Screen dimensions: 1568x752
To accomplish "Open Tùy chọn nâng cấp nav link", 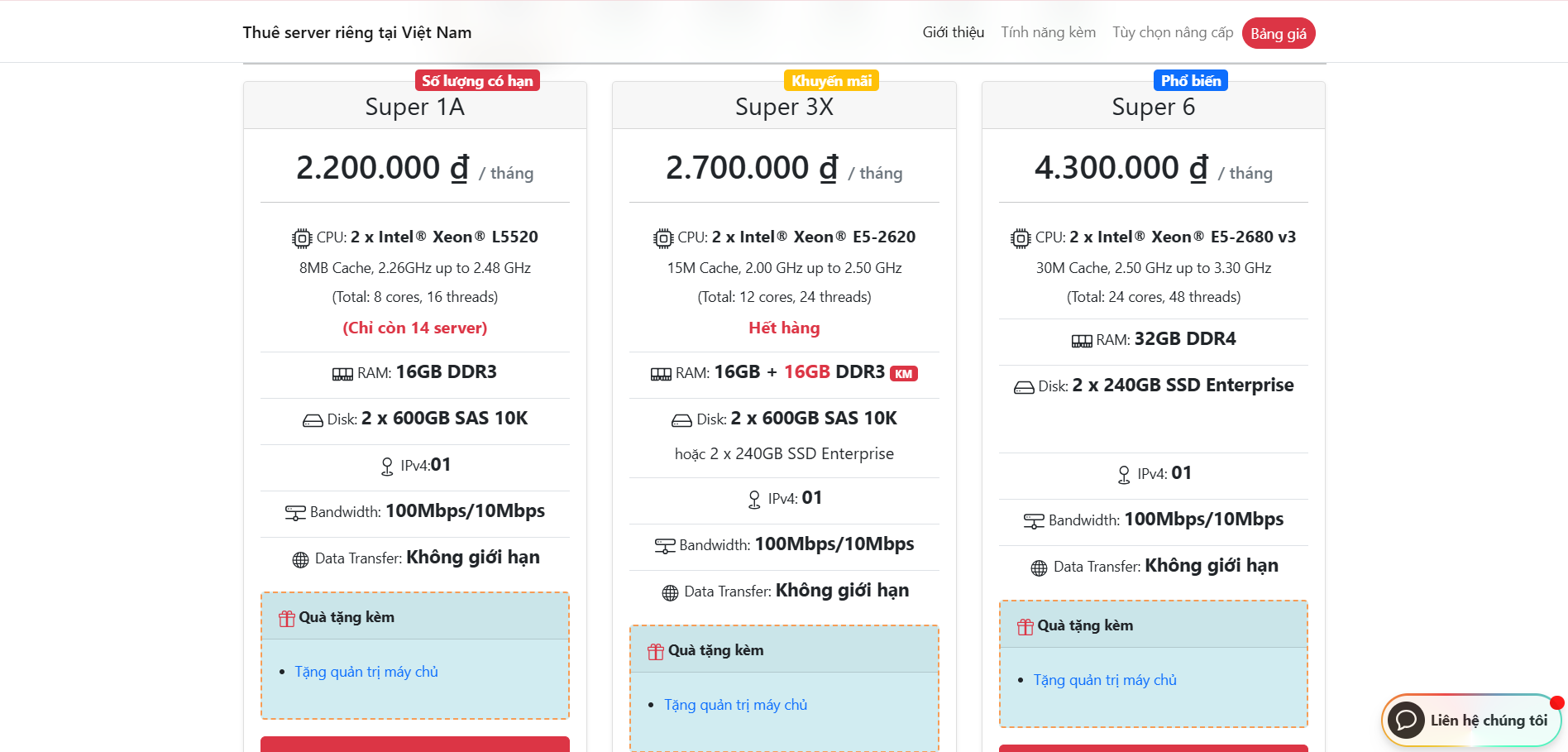I will [1172, 32].
